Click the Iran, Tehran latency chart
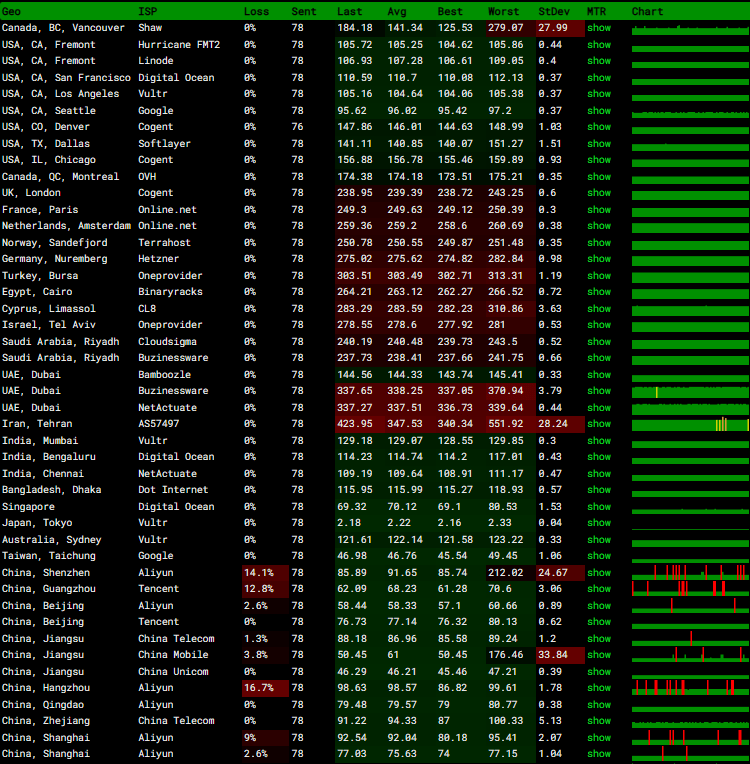This screenshot has width=750, height=764. (x=691, y=424)
